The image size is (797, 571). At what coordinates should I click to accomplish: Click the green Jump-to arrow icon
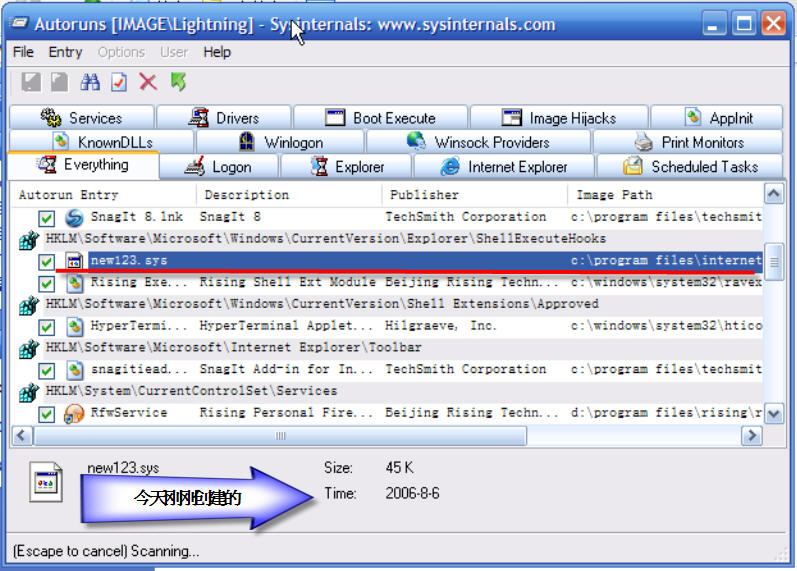178,82
